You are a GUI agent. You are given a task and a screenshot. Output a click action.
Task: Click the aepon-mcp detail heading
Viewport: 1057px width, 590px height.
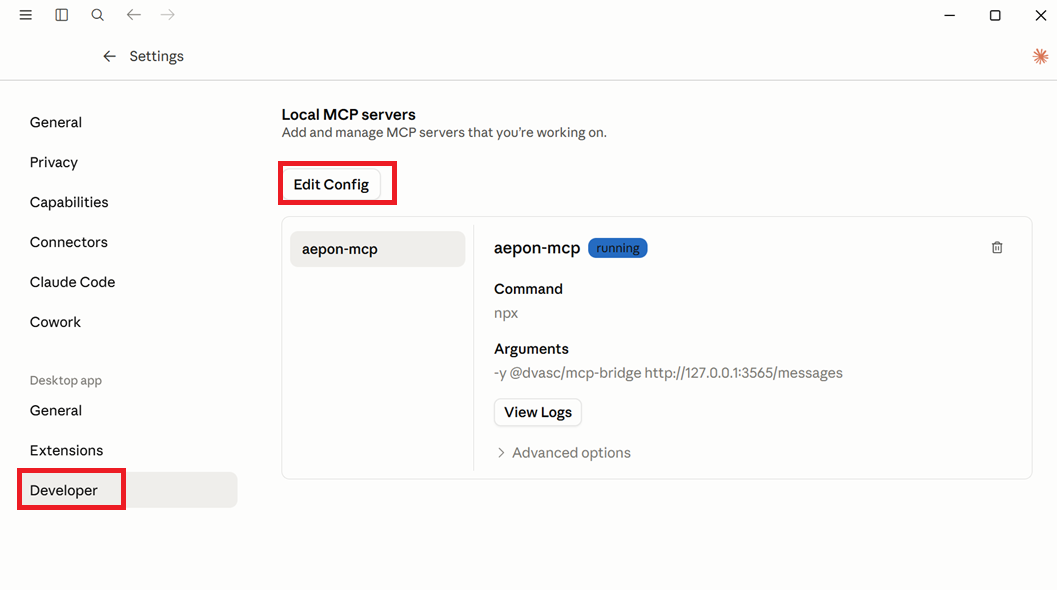pyautogui.click(x=537, y=248)
